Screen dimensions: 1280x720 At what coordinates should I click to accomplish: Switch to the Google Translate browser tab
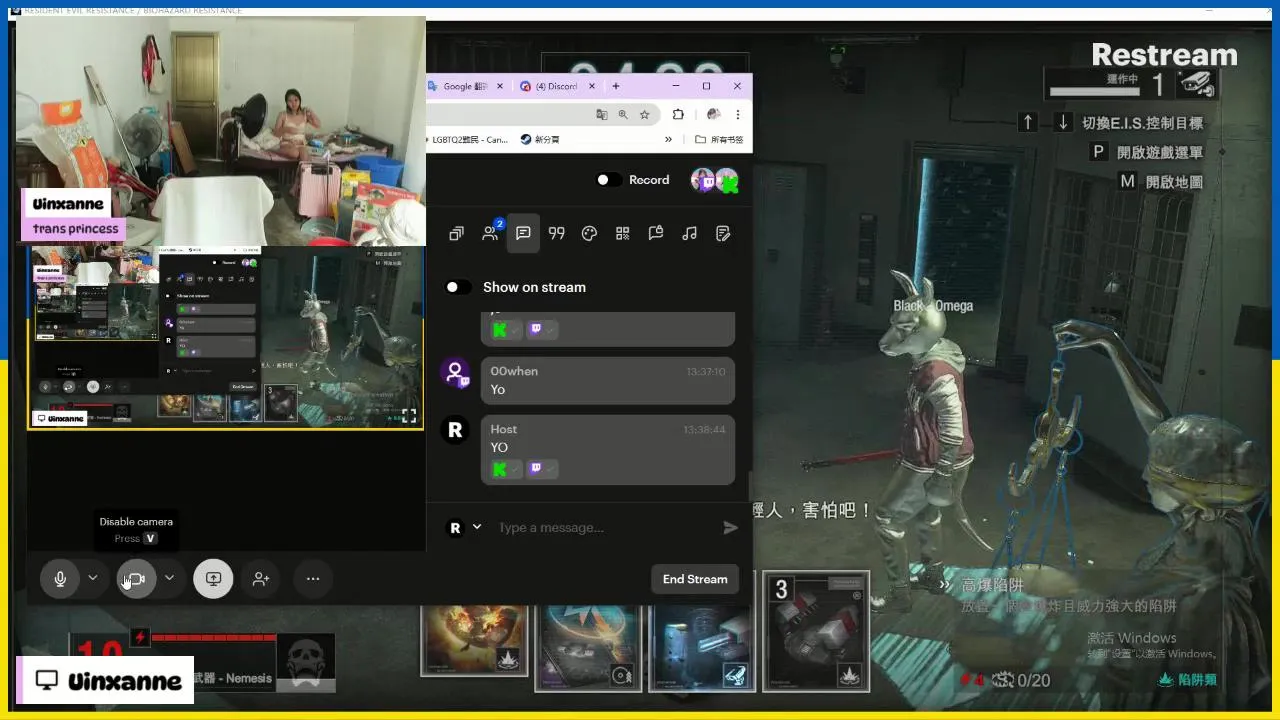coord(466,86)
